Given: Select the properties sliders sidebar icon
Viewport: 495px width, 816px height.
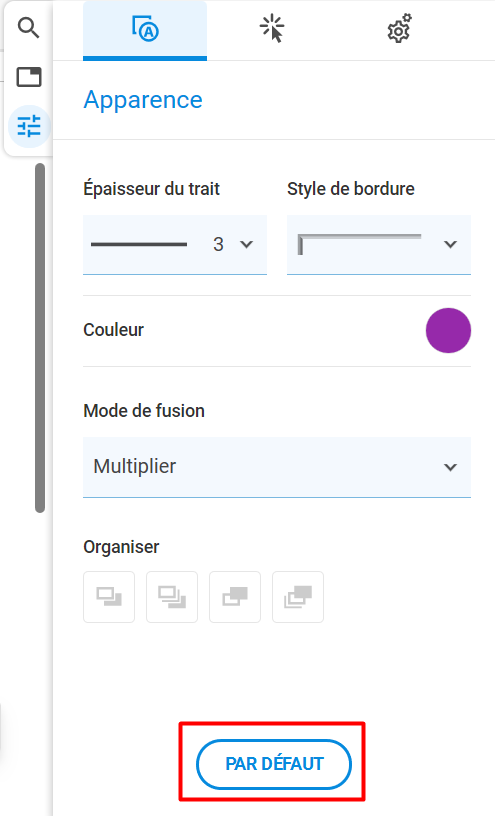Looking at the screenshot, I should coord(29,126).
